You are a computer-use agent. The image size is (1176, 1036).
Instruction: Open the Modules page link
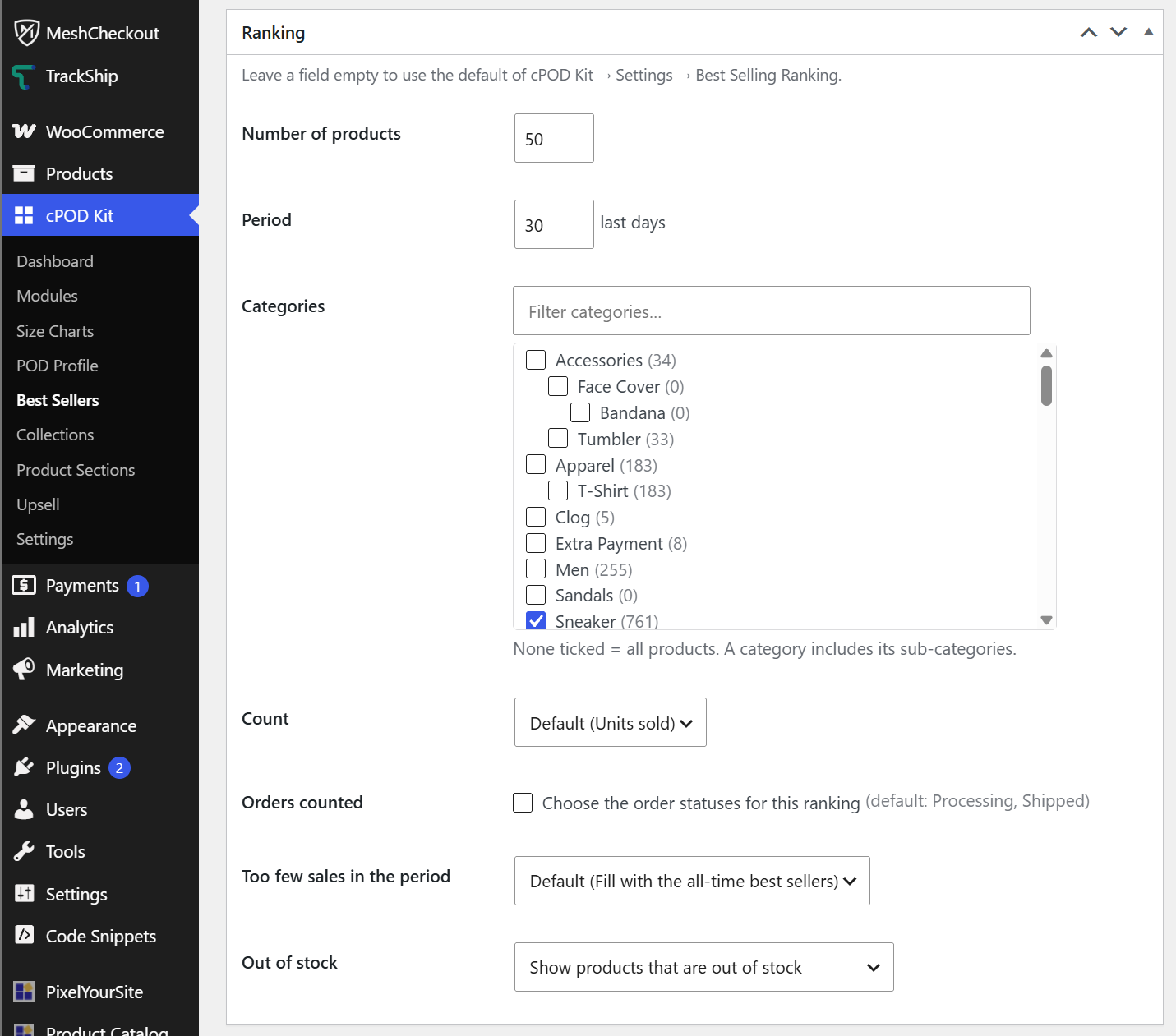[47, 296]
